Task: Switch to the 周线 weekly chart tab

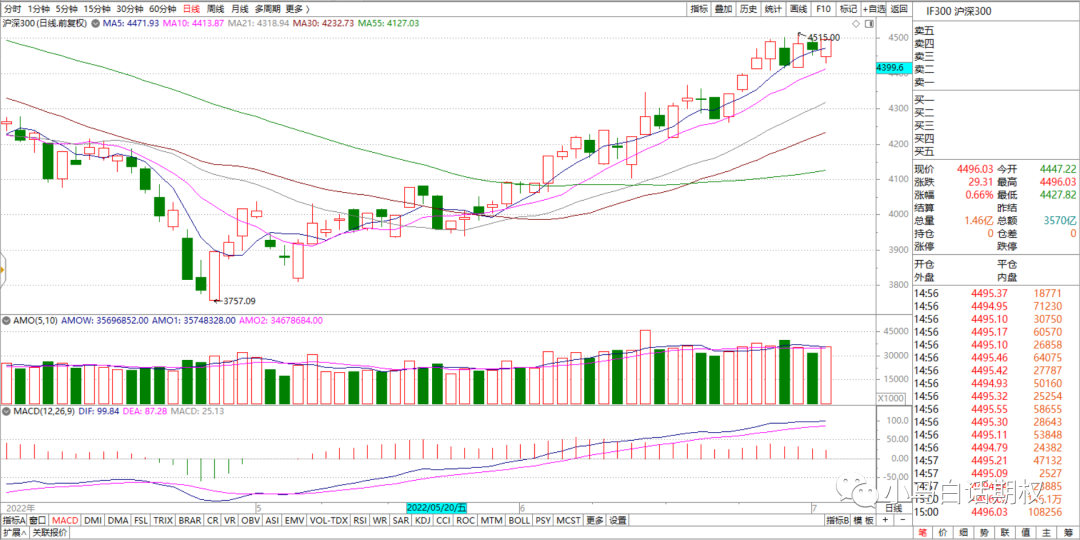Action: (212, 8)
